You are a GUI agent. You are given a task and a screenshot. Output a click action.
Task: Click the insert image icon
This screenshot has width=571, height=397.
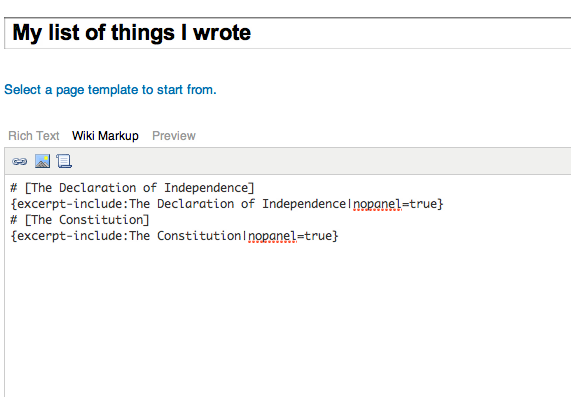(42, 161)
